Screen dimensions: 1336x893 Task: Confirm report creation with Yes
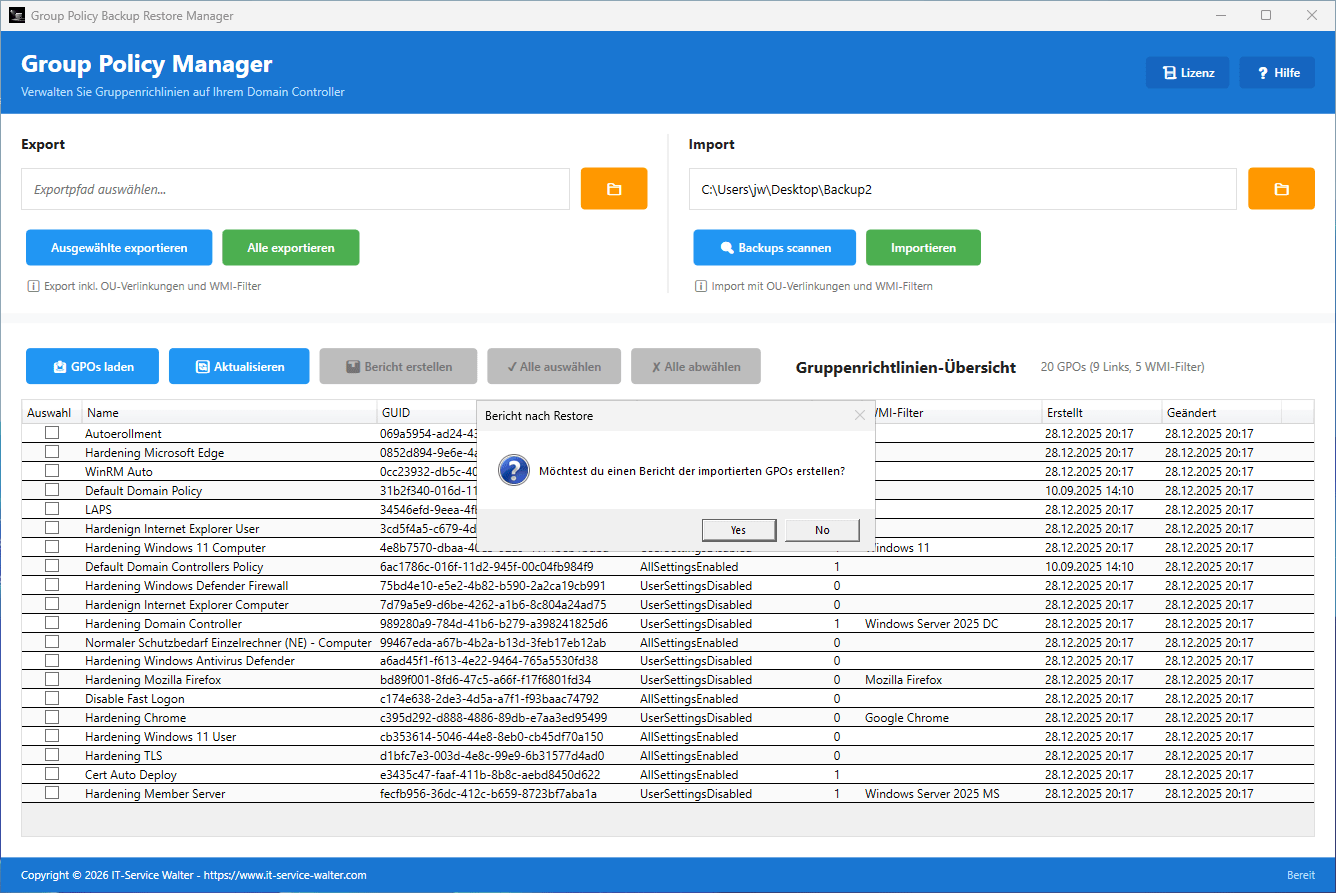coord(738,530)
